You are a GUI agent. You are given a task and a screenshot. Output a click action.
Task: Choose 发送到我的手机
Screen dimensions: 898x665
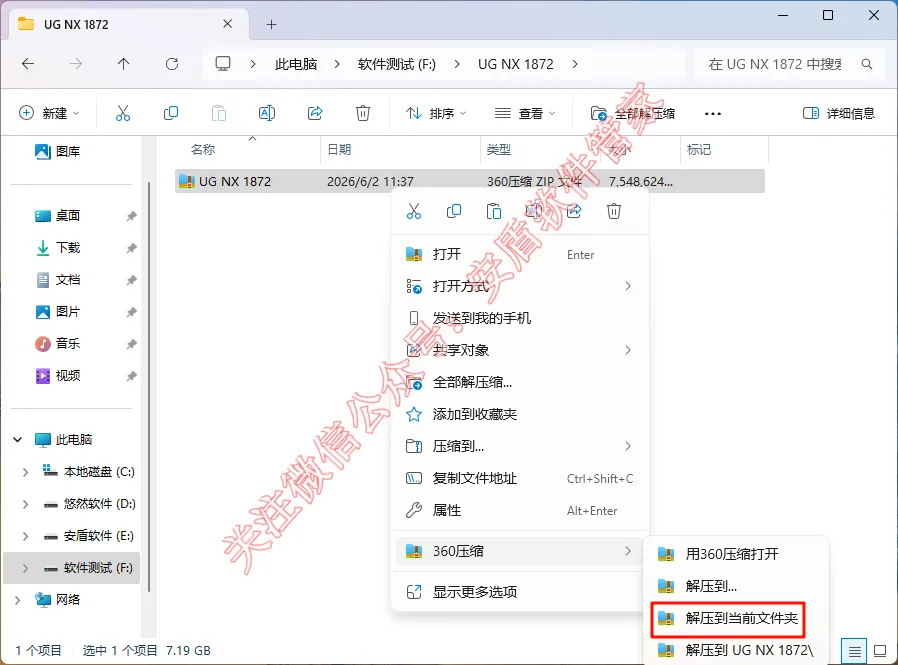pyautogui.click(x=520, y=318)
